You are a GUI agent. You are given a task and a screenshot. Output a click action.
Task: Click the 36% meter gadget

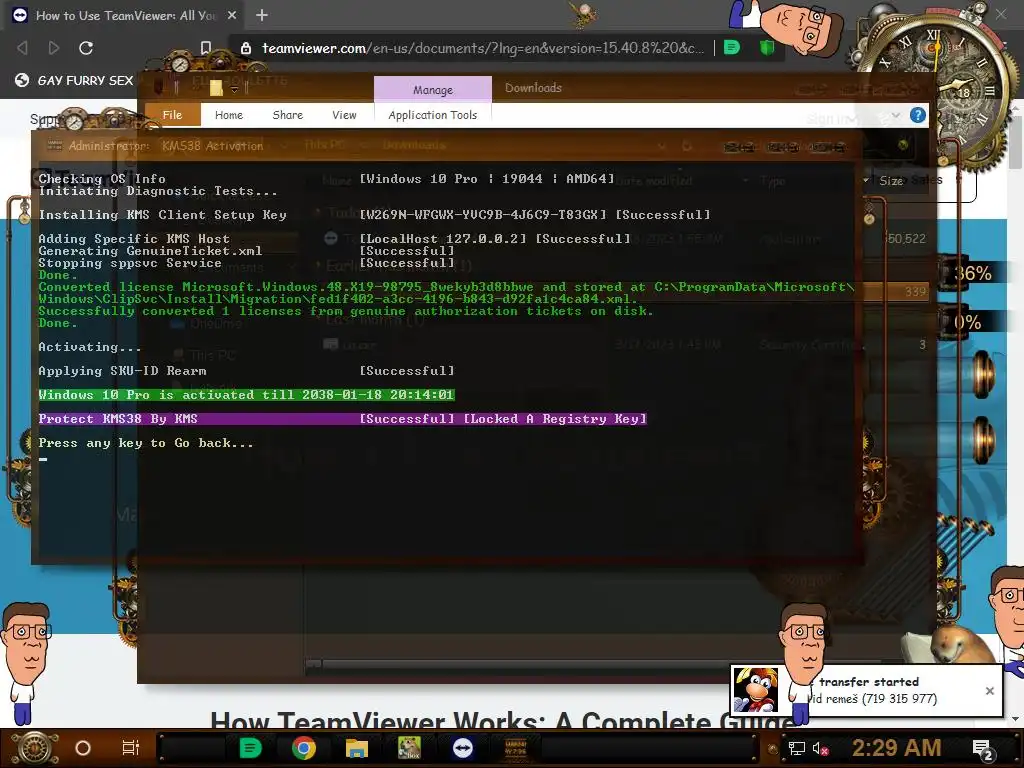pyautogui.click(x=972, y=273)
